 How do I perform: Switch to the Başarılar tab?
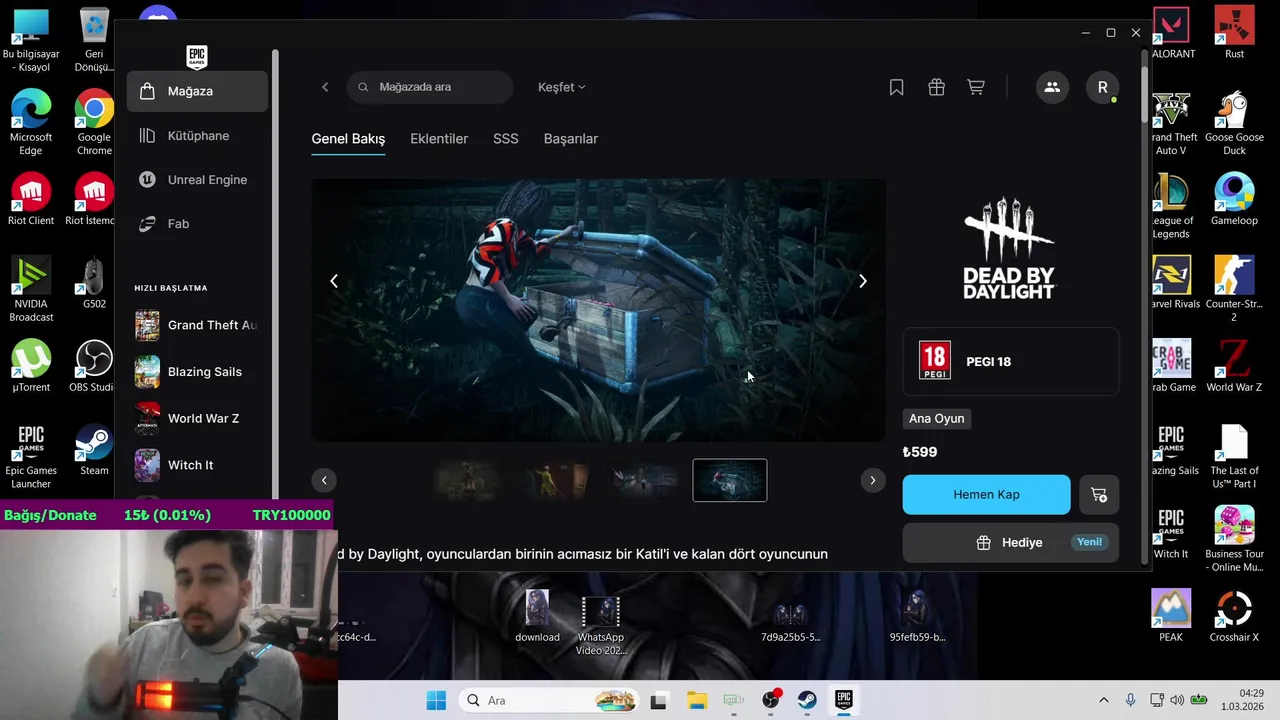571,139
